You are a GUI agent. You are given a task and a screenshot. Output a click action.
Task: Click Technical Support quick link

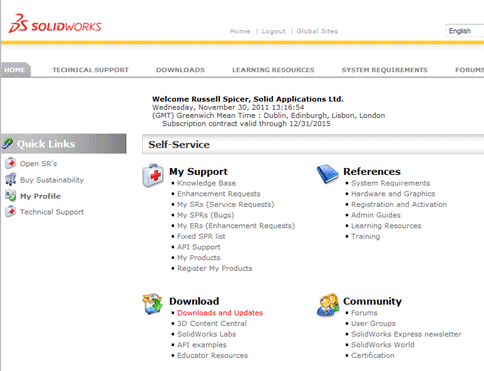click(52, 212)
